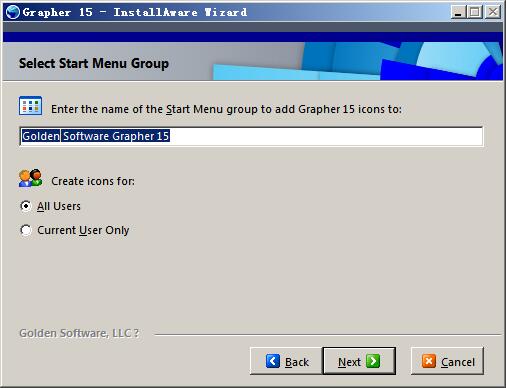Screen dimensions: 506x388
Task: Click the green right-arrow icon on Next
Action: pyautogui.click(x=373, y=361)
